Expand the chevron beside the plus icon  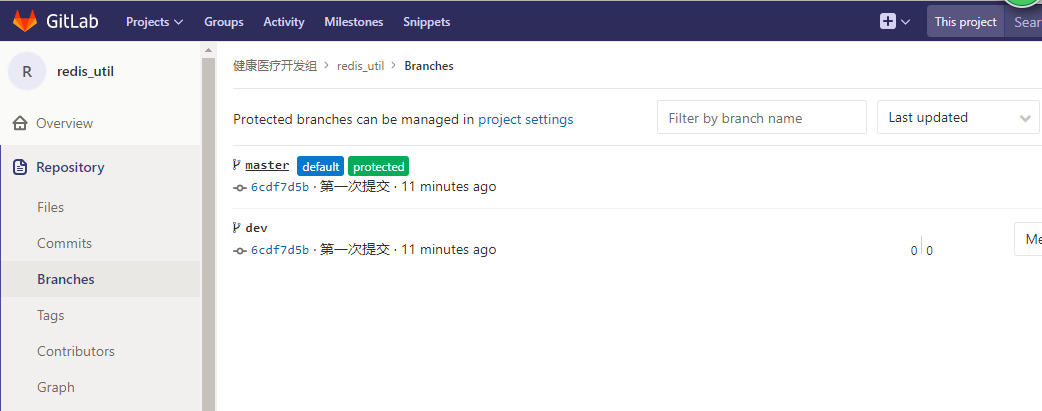point(905,22)
